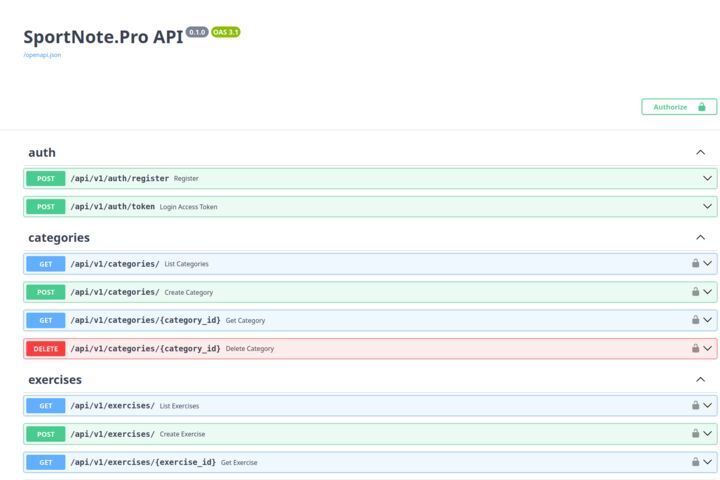Click lock icon on Delete Category row
This screenshot has width=720, height=480.
(x=695, y=348)
